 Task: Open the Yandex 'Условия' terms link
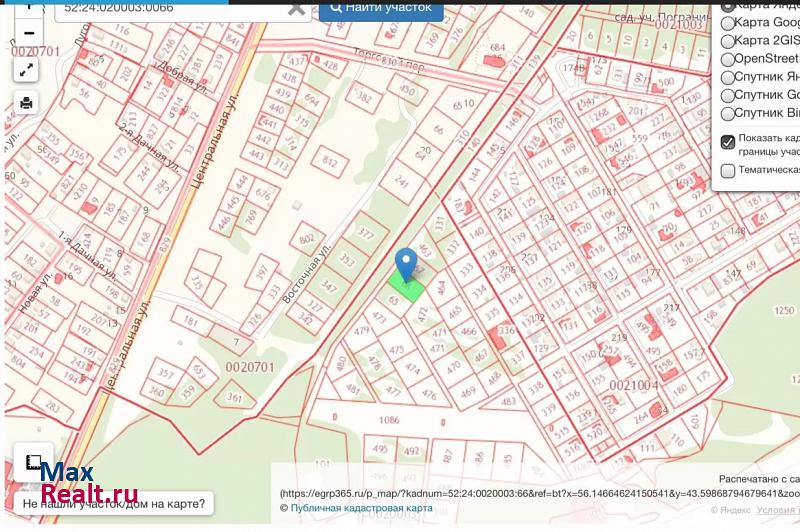click(774, 512)
